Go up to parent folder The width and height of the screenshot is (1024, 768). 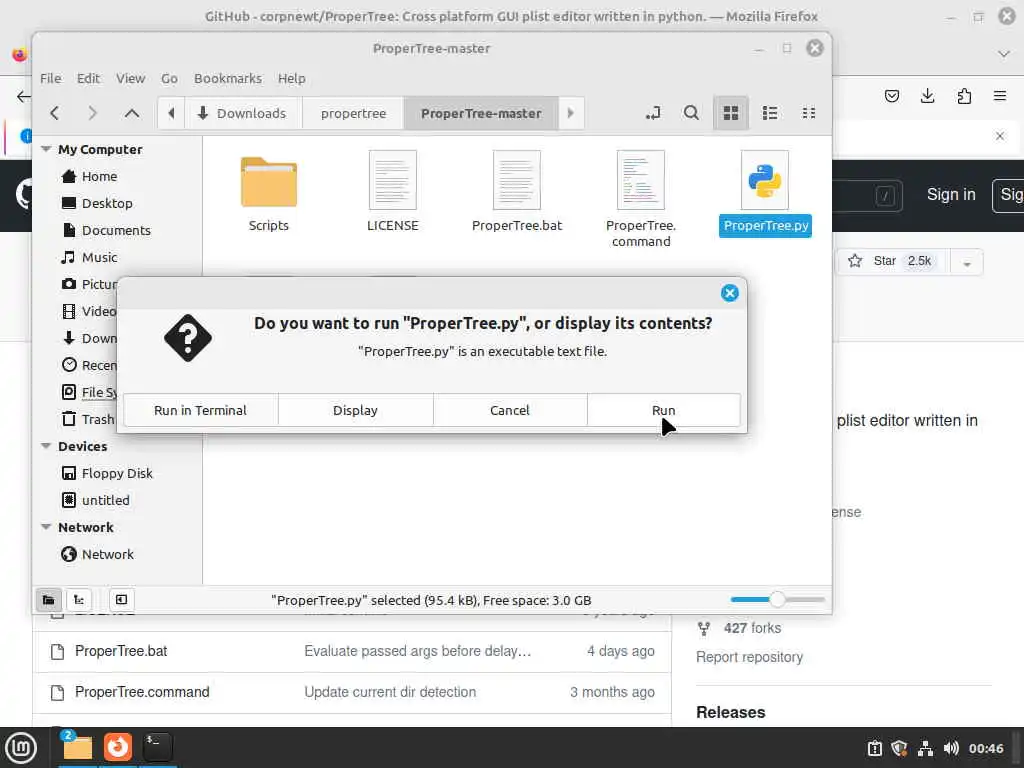pyautogui.click(x=131, y=113)
